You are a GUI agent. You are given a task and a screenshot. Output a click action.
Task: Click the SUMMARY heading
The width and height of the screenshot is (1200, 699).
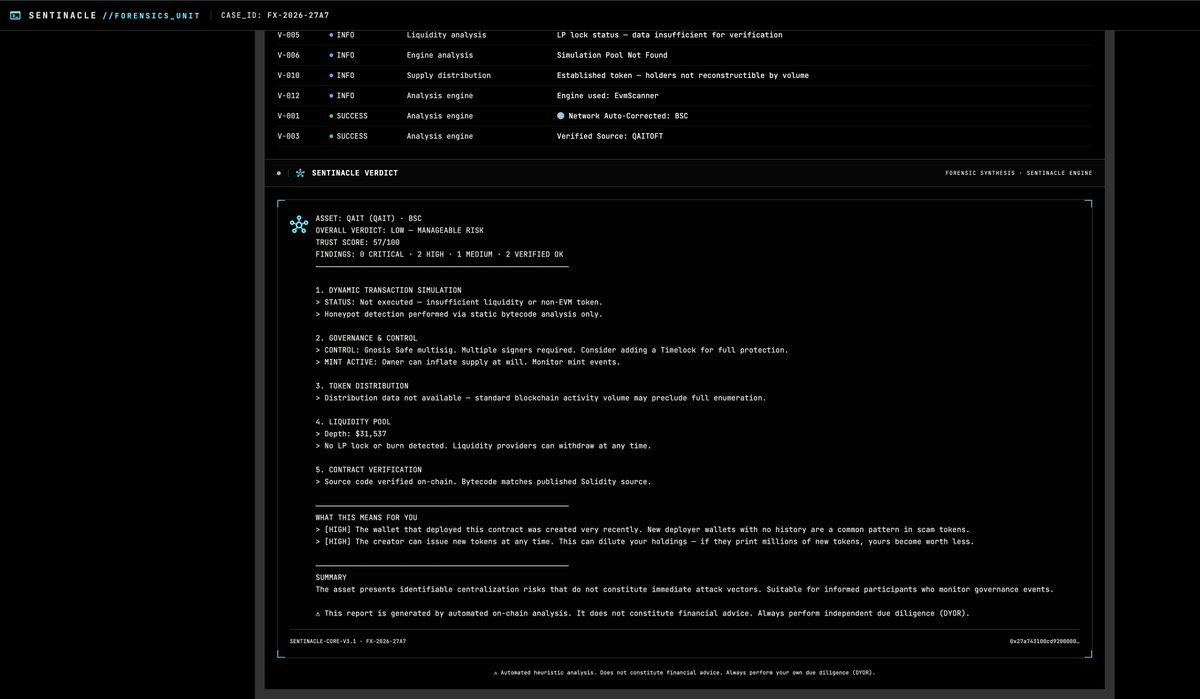pos(331,578)
